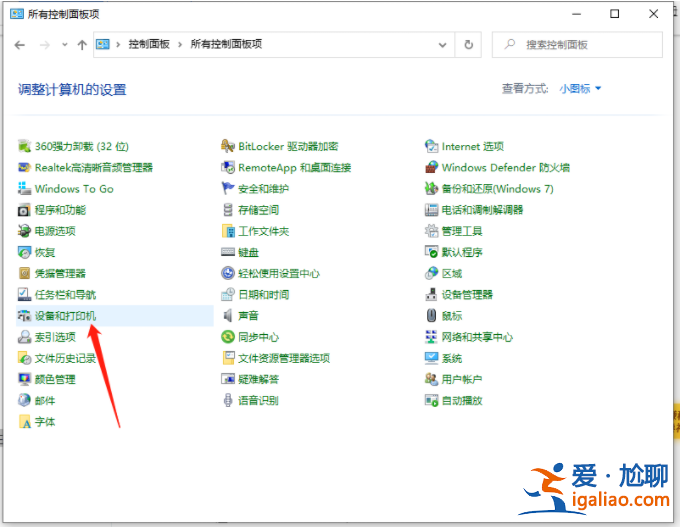Screen dimensions: 682x527
Task: Click the 任务栏和导航 icon
Action: pyautogui.click(x=24, y=295)
